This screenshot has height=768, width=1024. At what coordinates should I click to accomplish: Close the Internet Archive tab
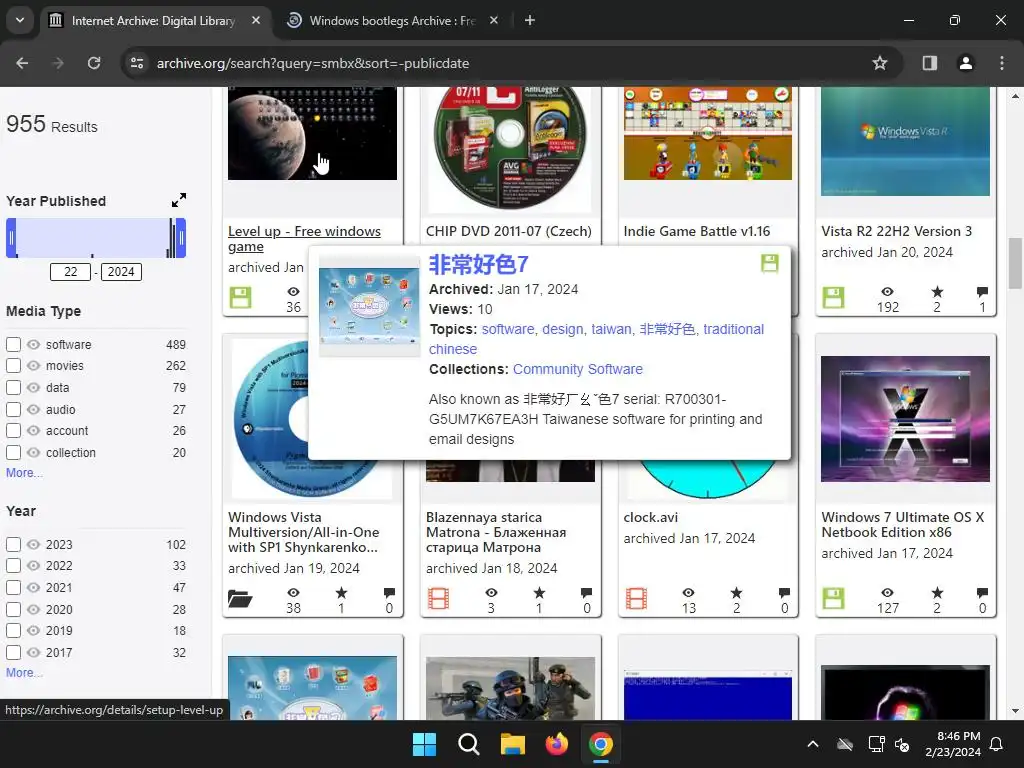[x=256, y=20]
